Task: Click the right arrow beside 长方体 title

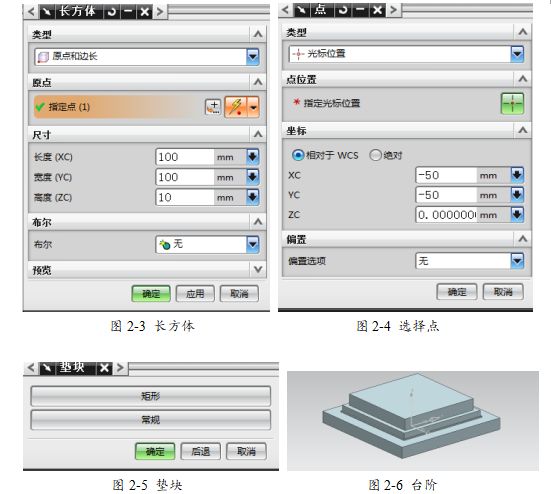Action: click(160, 12)
